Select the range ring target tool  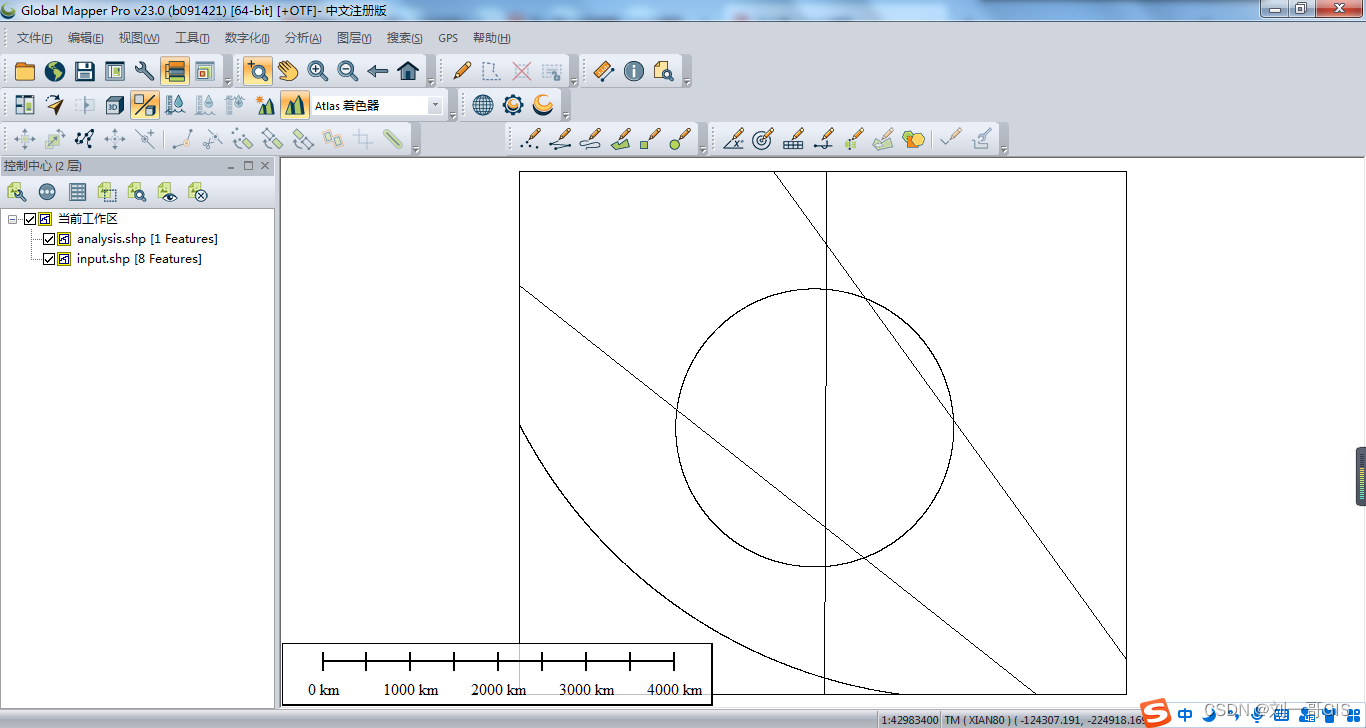point(763,138)
